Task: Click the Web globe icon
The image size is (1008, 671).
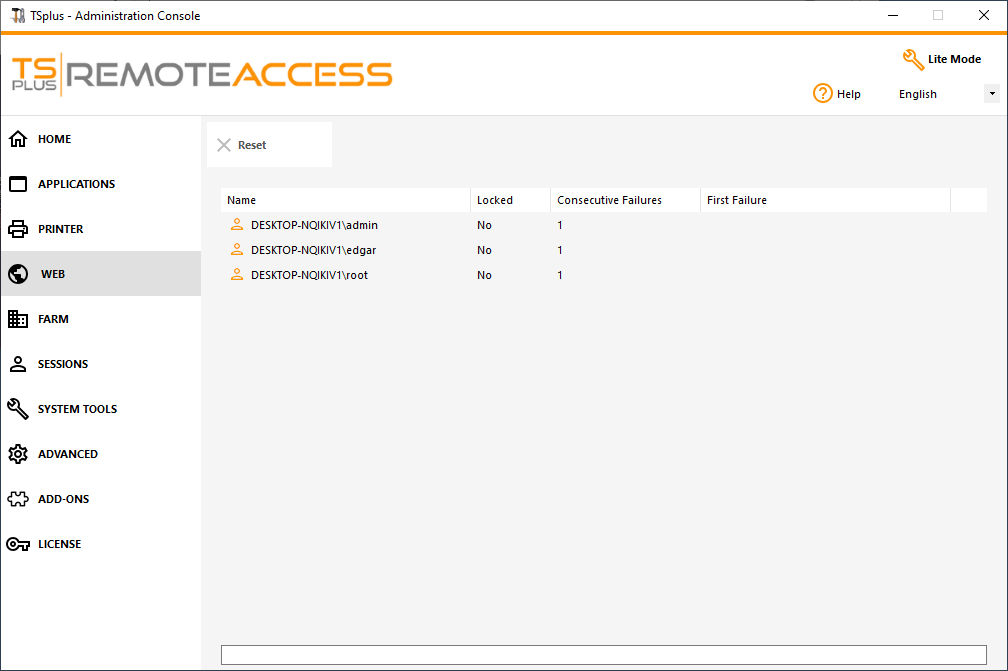Action: pos(17,273)
